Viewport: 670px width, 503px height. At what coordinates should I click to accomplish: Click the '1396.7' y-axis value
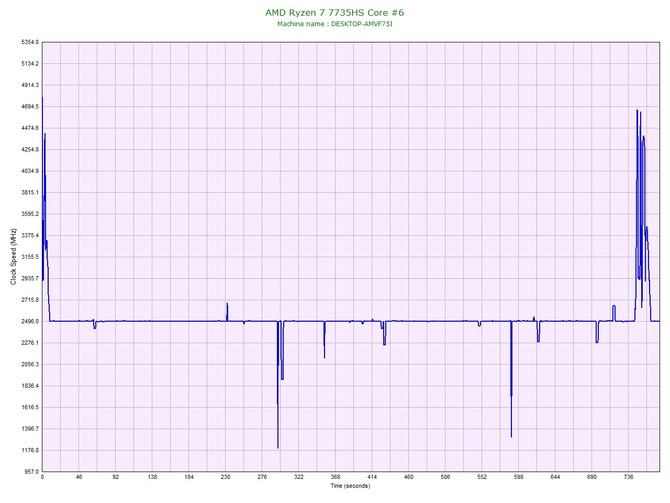tap(30, 429)
